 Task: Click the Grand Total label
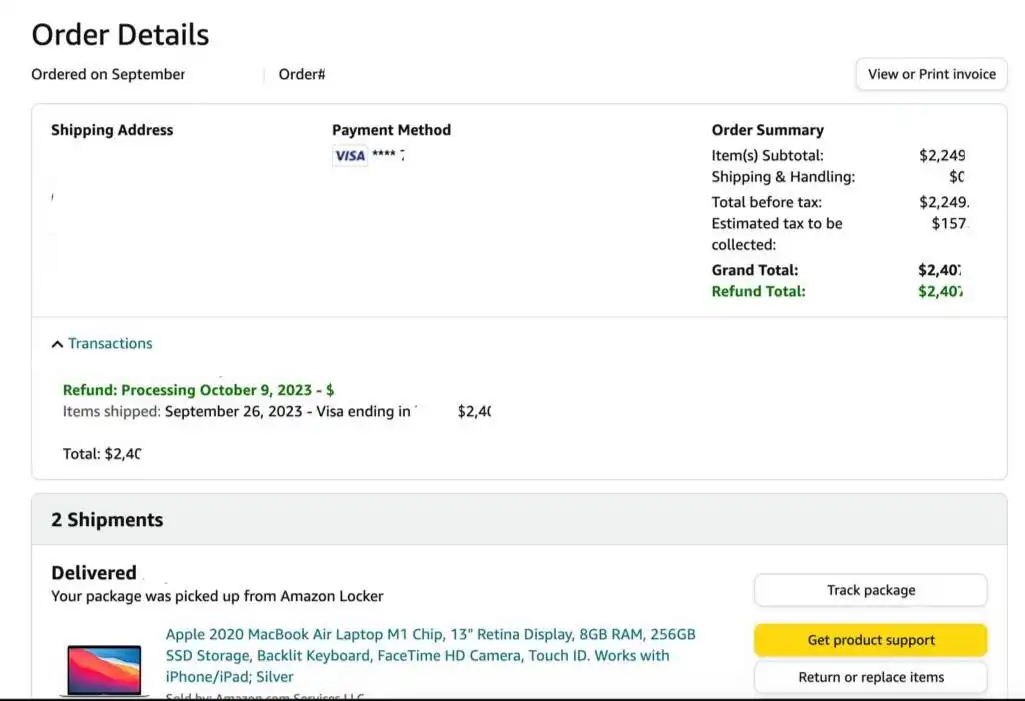click(754, 270)
